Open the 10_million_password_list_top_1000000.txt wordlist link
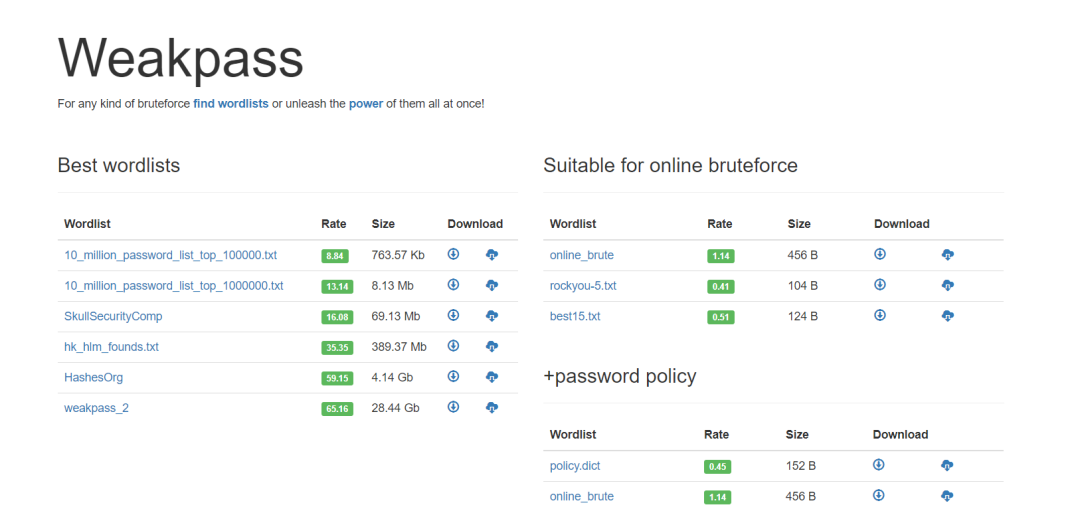The height and width of the screenshot is (523, 1080). click(x=174, y=285)
